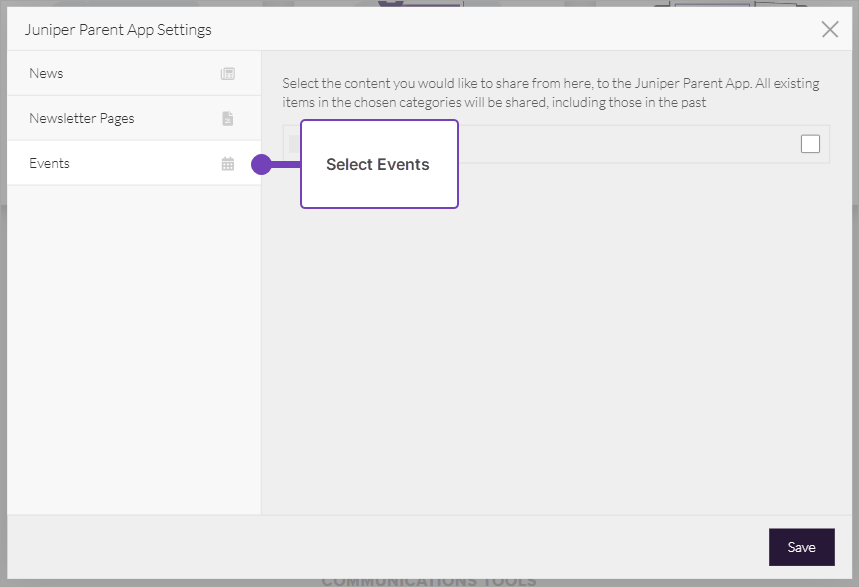
Task: Click the purple graphic above the dialog
Action: 420,4
